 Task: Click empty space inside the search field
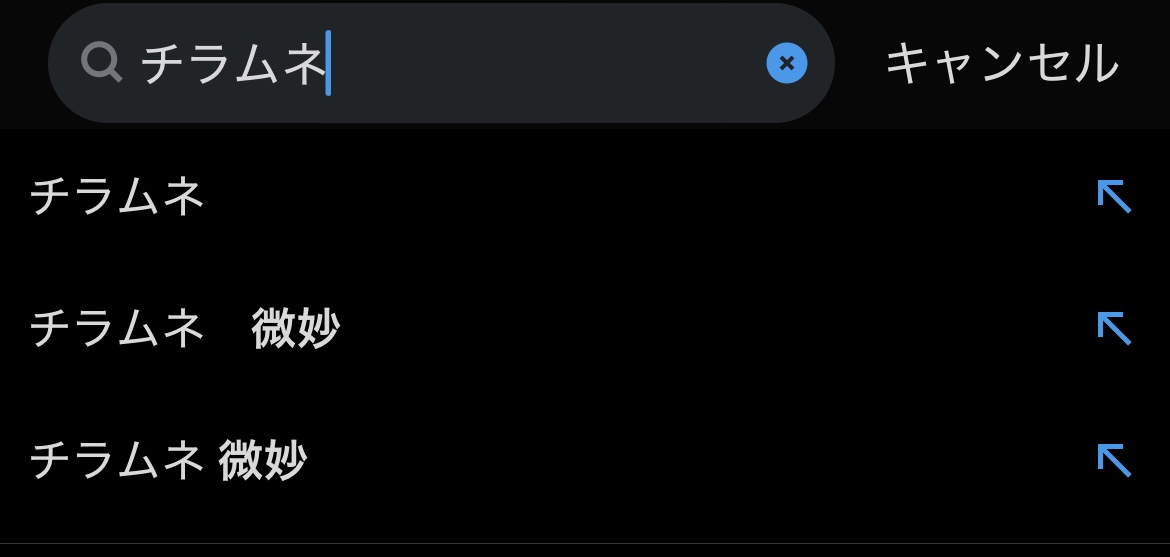(x=550, y=64)
